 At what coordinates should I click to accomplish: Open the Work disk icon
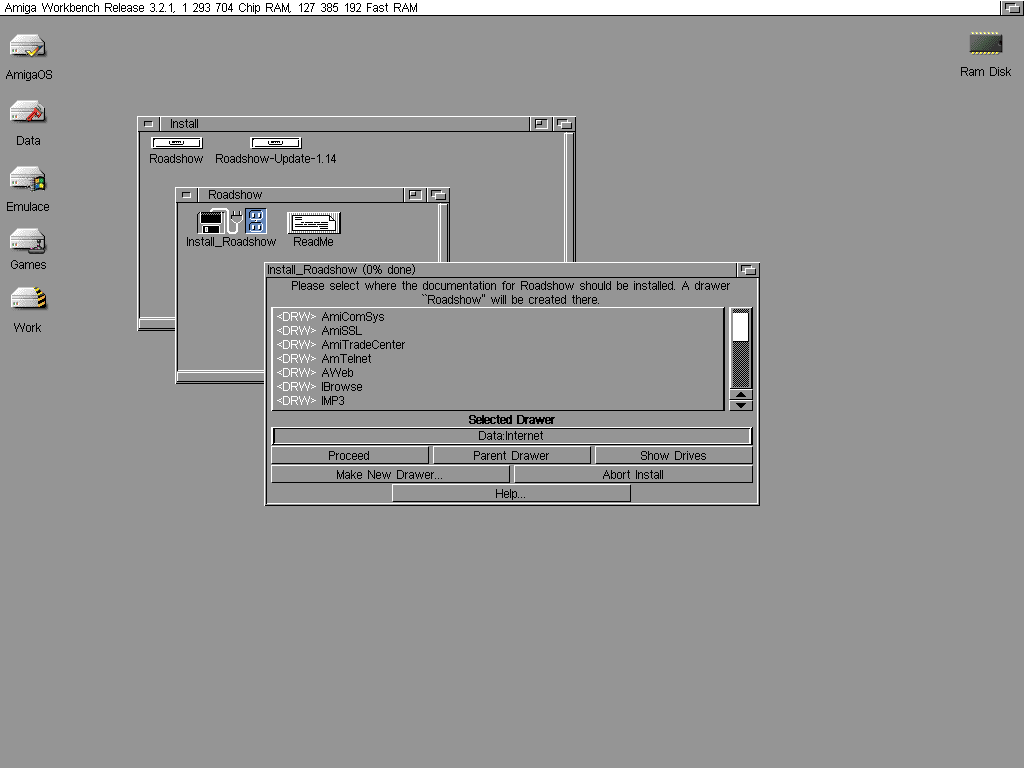tap(28, 299)
